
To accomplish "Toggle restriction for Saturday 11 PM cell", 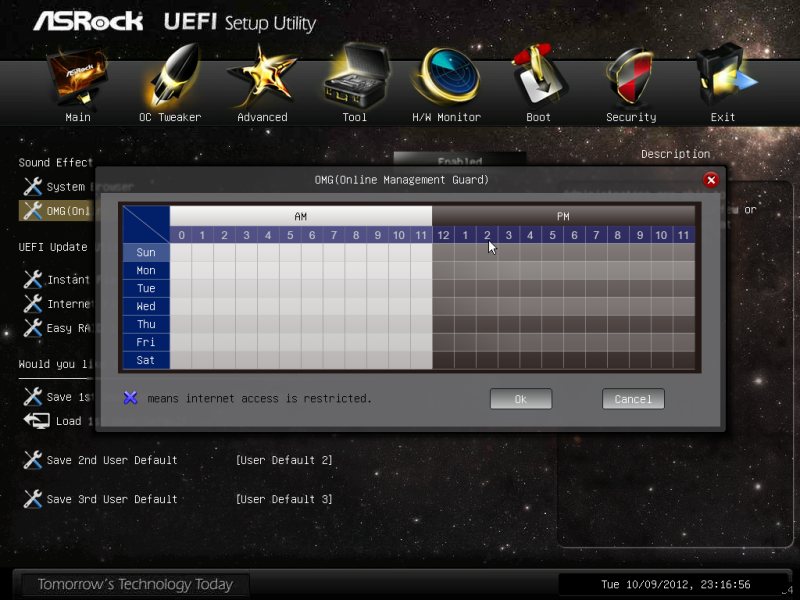I will coord(684,360).
